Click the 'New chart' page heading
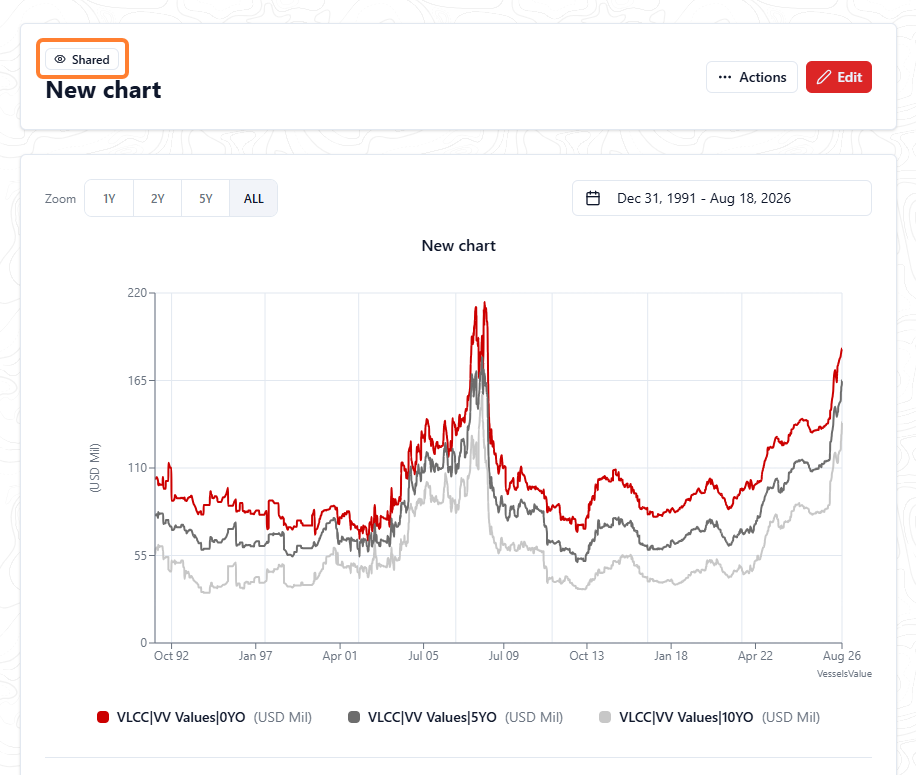Viewport: 916px width, 775px height. click(103, 90)
